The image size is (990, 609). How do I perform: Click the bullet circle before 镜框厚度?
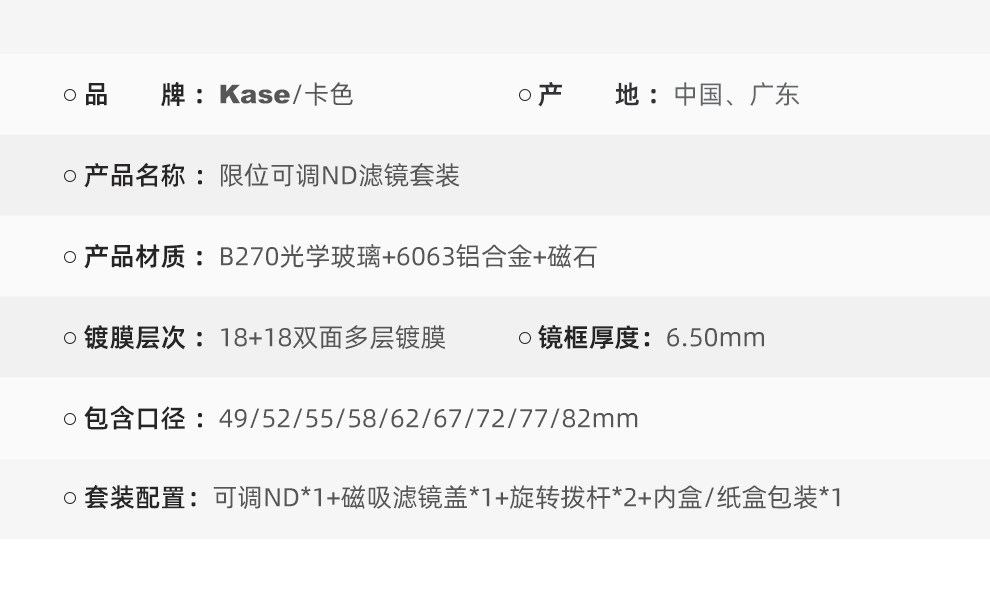[x=525, y=339]
